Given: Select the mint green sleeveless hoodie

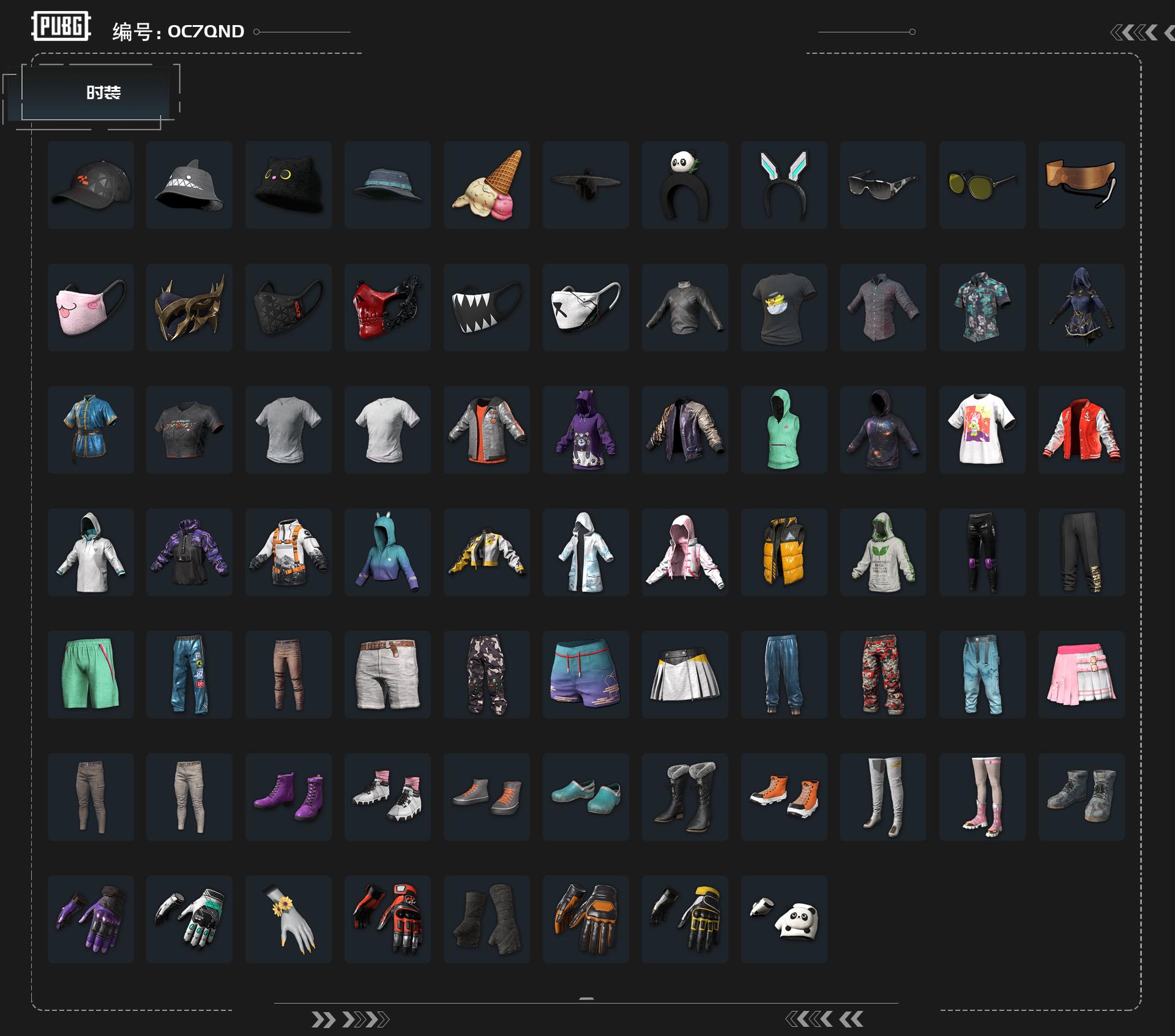Looking at the screenshot, I should pyautogui.click(x=784, y=430).
